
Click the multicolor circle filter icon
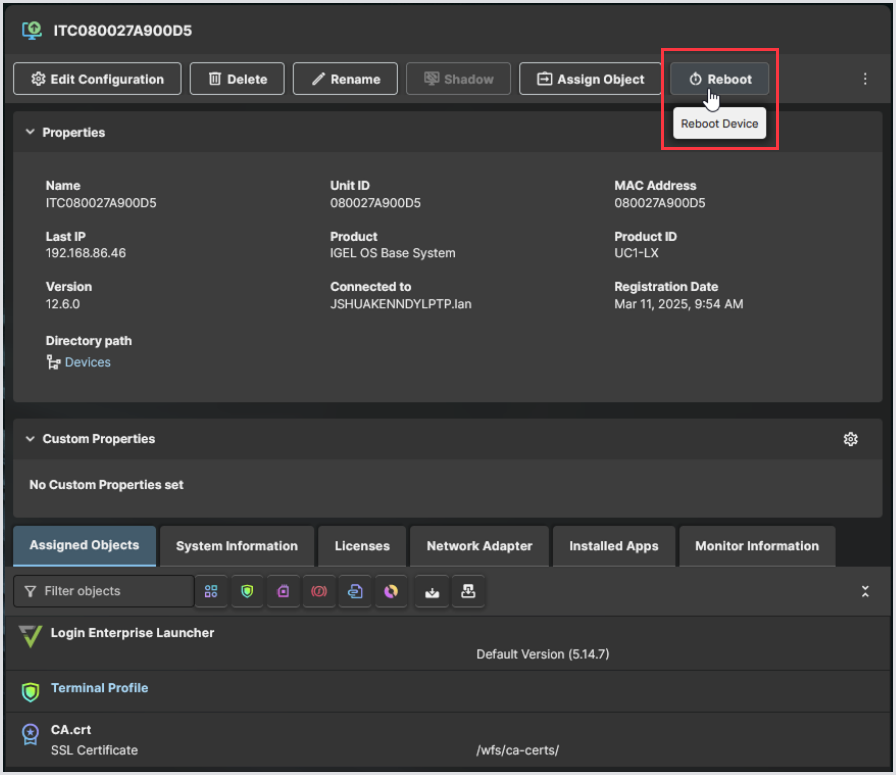pyautogui.click(x=391, y=592)
